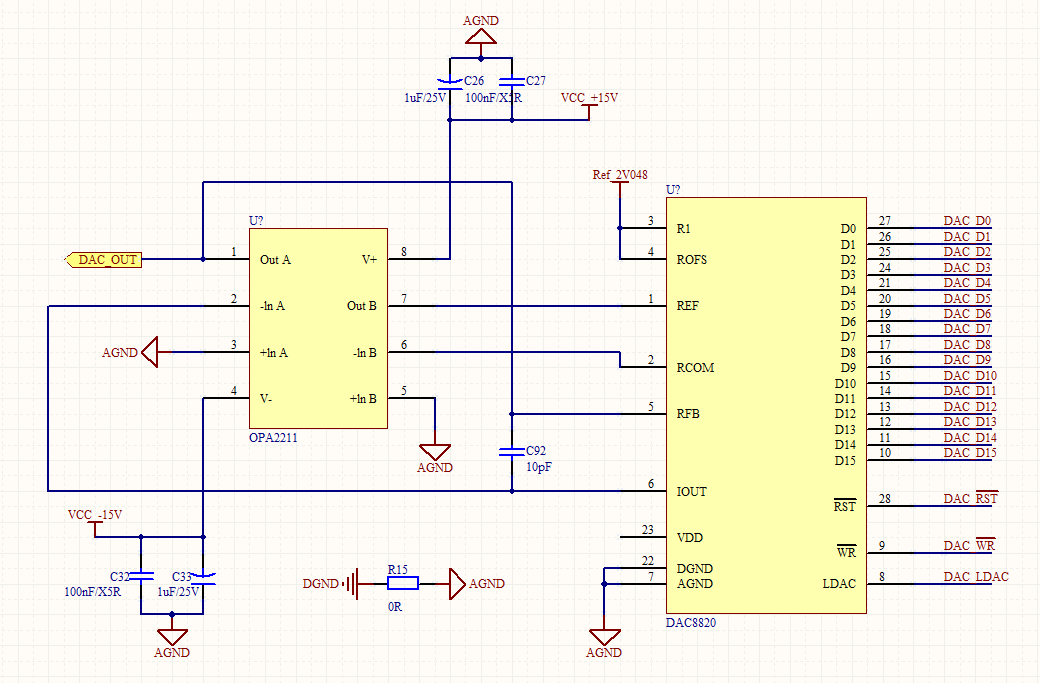Click the ROFS pin label on DAC8820
1040x683 pixels.
692,260
